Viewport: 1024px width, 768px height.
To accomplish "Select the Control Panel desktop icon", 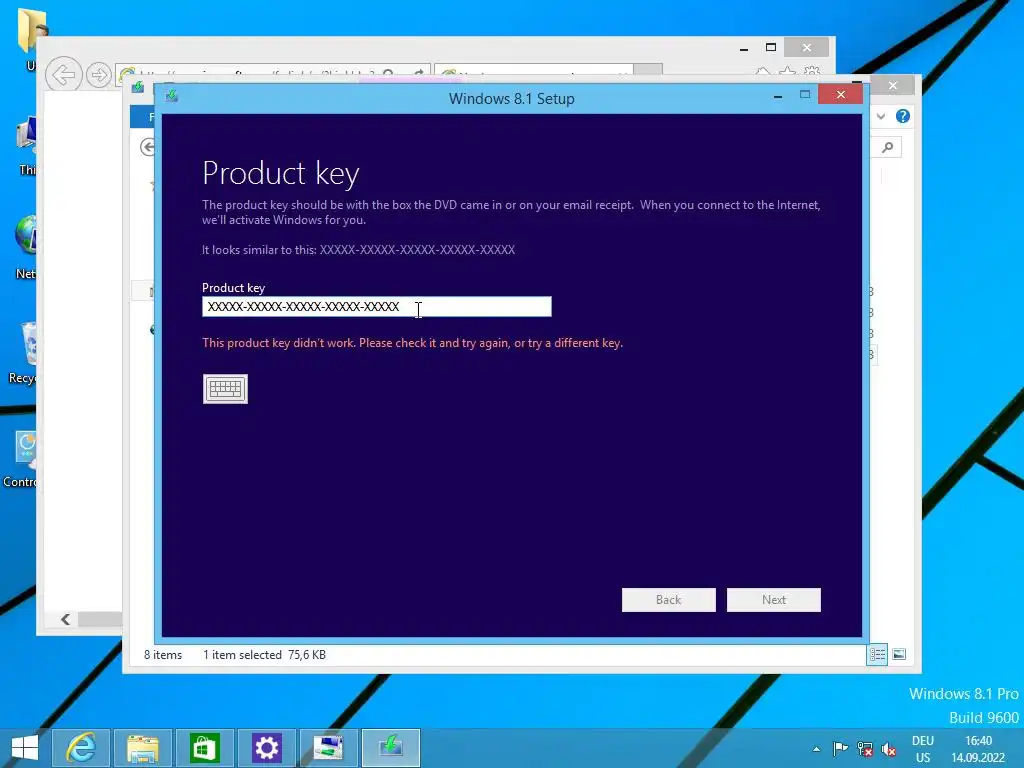I will pyautogui.click(x=21, y=460).
